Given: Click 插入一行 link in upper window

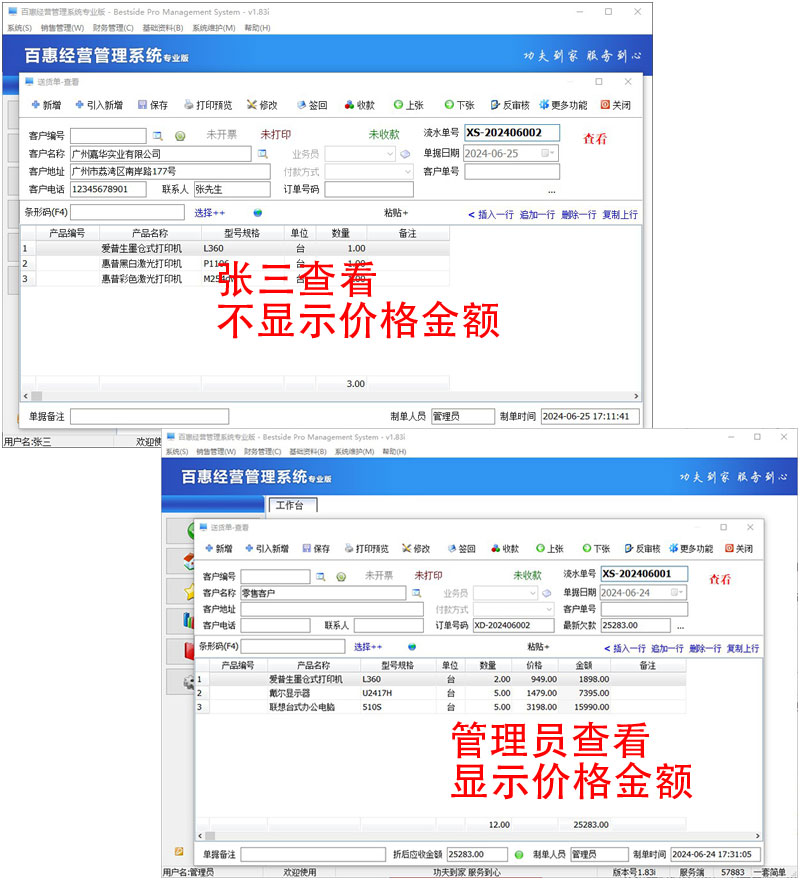Looking at the screenshot, I should click(x=495, y=214).
